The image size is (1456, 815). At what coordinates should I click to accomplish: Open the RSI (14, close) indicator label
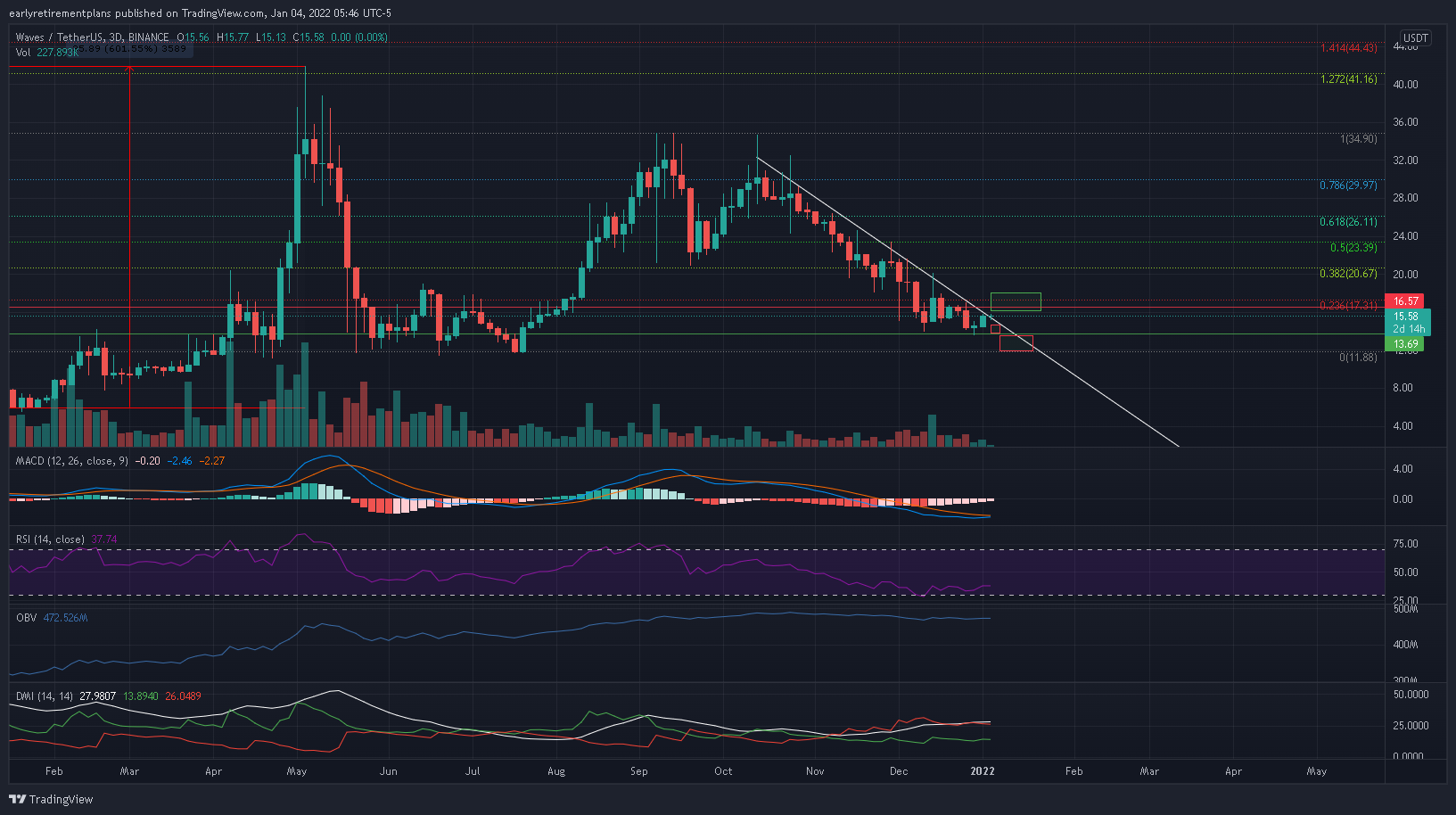(x=50, y=539)
